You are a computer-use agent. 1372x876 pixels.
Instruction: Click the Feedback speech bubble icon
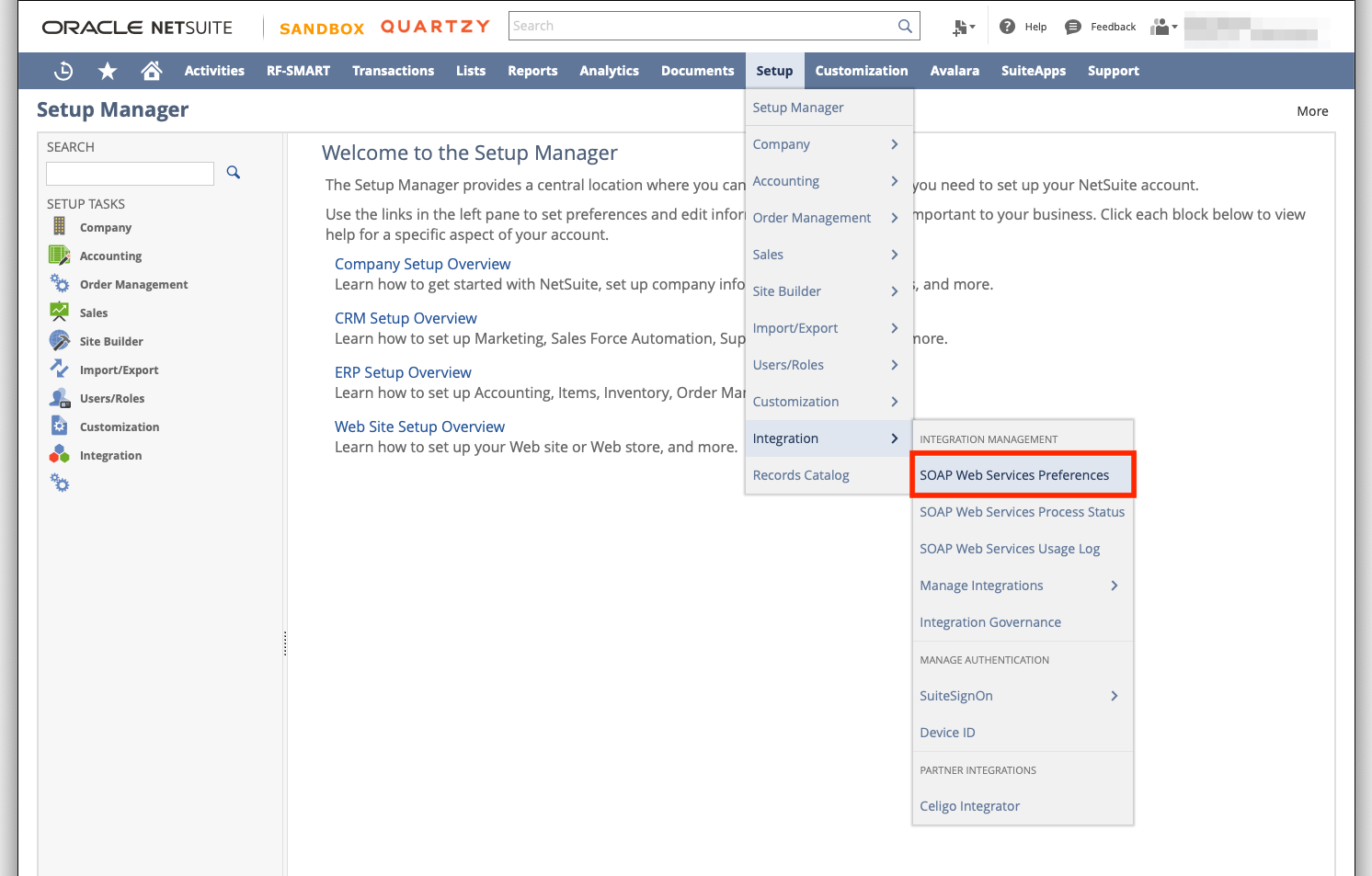coord(1072,27)
